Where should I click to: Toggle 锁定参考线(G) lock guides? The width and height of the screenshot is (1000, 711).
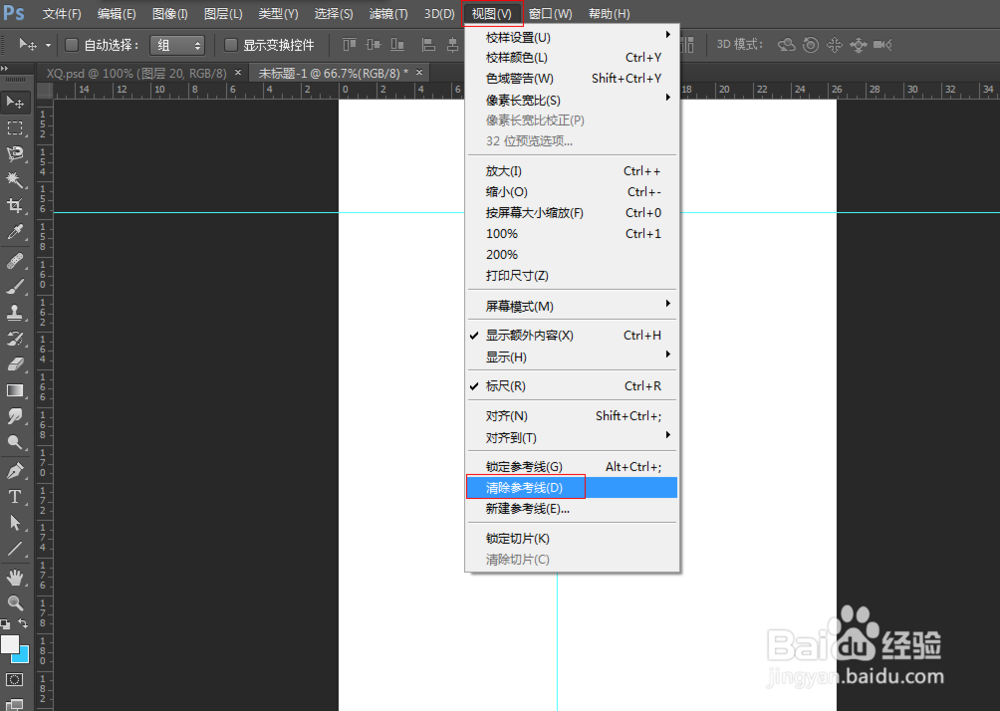click(573, 467)
